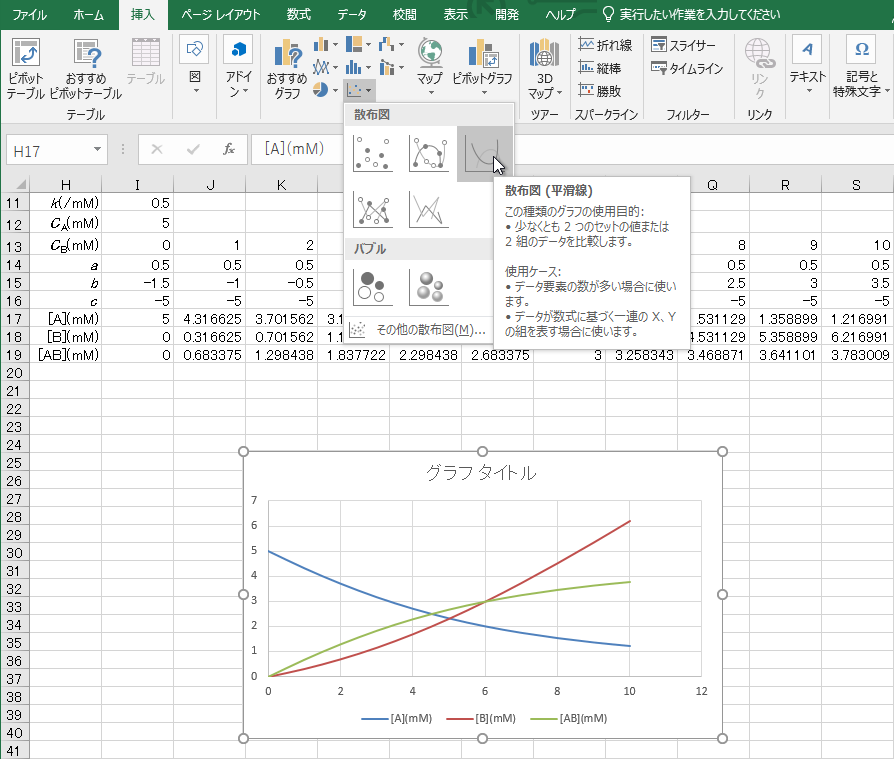Switch to the Help (ヘルプ) tab
894x759 pixels.
[x=560, y=15]
